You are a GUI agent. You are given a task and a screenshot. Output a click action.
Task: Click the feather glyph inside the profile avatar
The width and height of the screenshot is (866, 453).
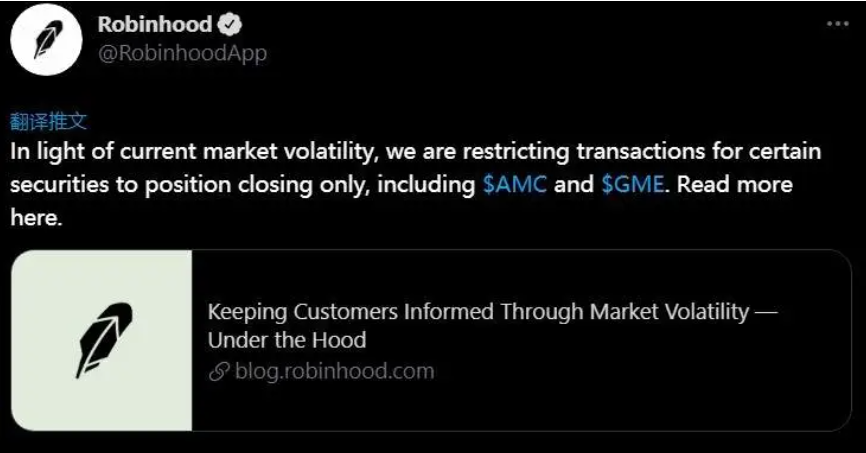[48, 39]
